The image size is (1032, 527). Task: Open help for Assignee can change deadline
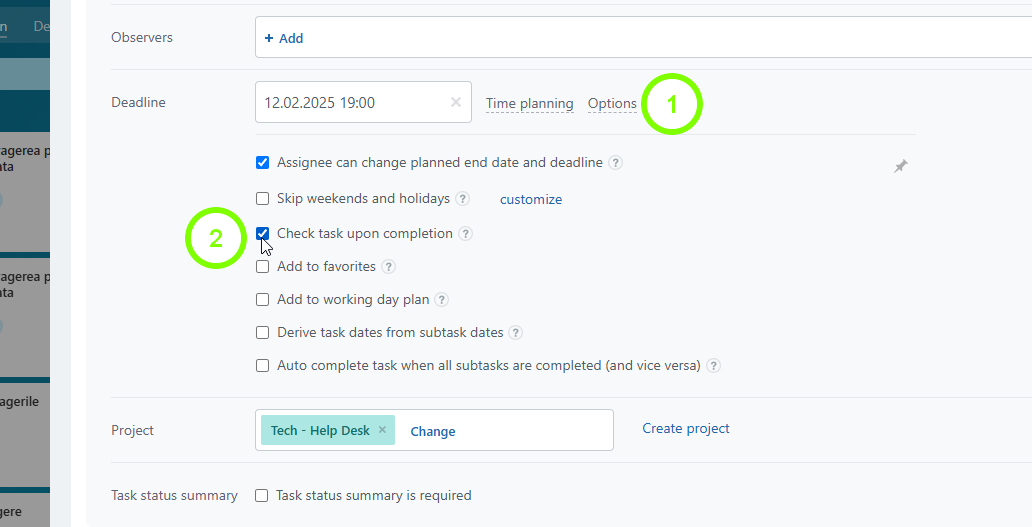point(615,163)
